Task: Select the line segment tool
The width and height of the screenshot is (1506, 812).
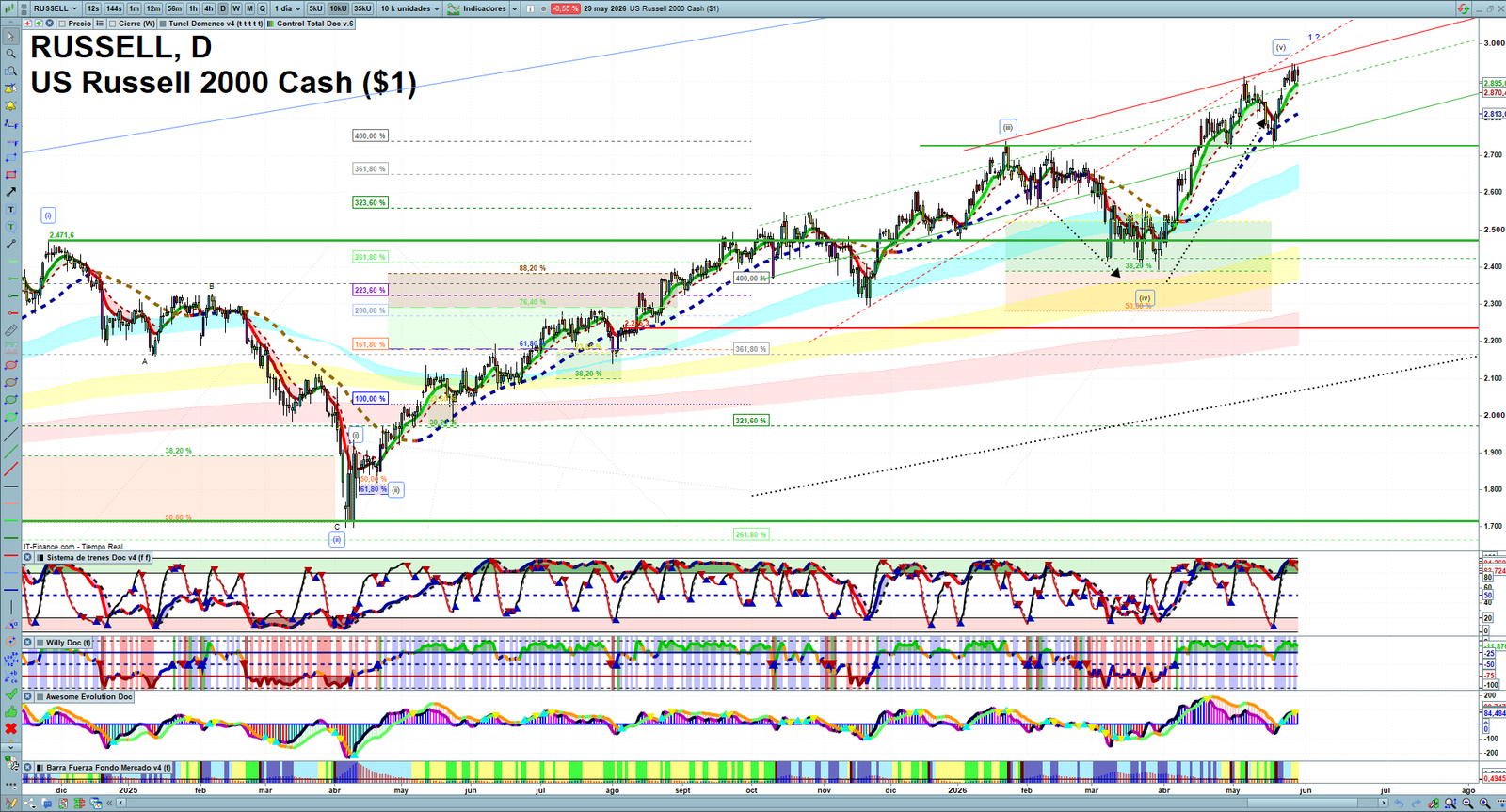Action: pyautogui.click(x=11, y=244)
